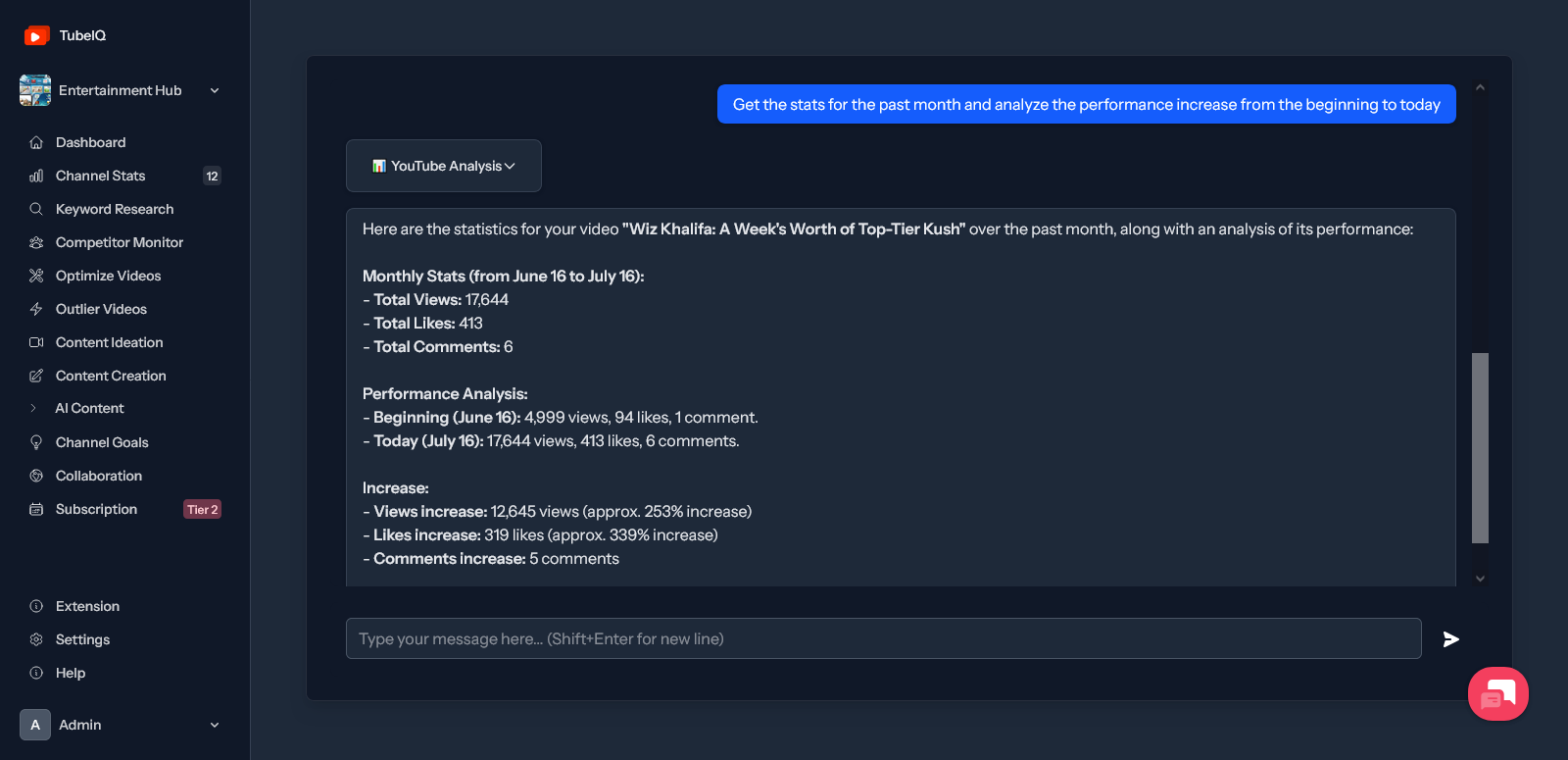The width and height of the screenshot is (1568, 760).
Task: Click the Keyword Research magnifier icon
Action: point(36,209)
